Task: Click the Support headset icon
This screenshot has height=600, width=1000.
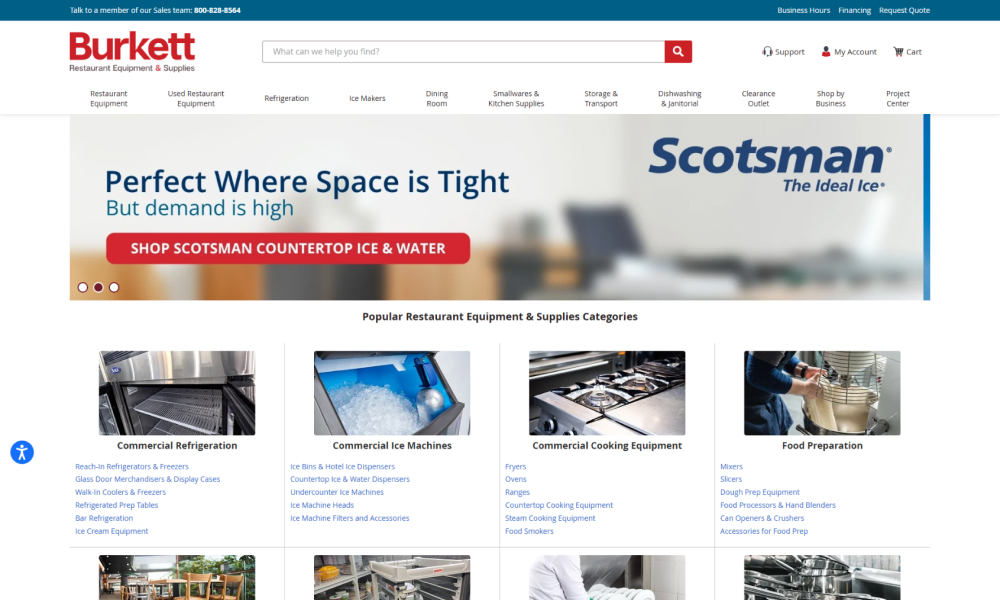Action: [767, 52]
